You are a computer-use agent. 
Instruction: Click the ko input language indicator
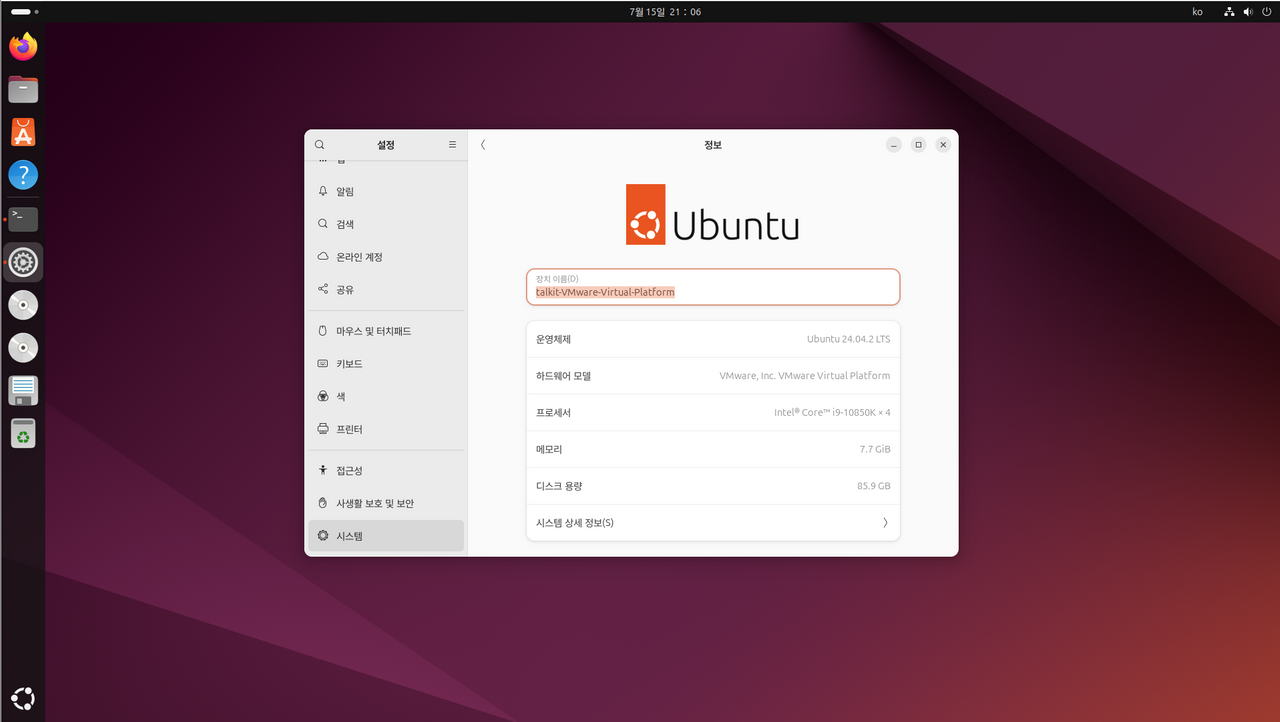click(x=1198, y=12)
